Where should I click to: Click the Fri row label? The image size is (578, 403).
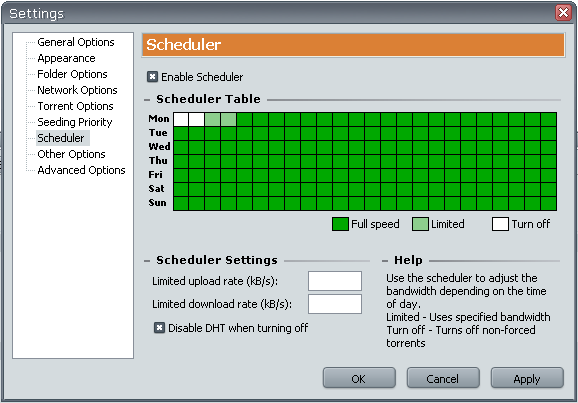tap(156, 175)
